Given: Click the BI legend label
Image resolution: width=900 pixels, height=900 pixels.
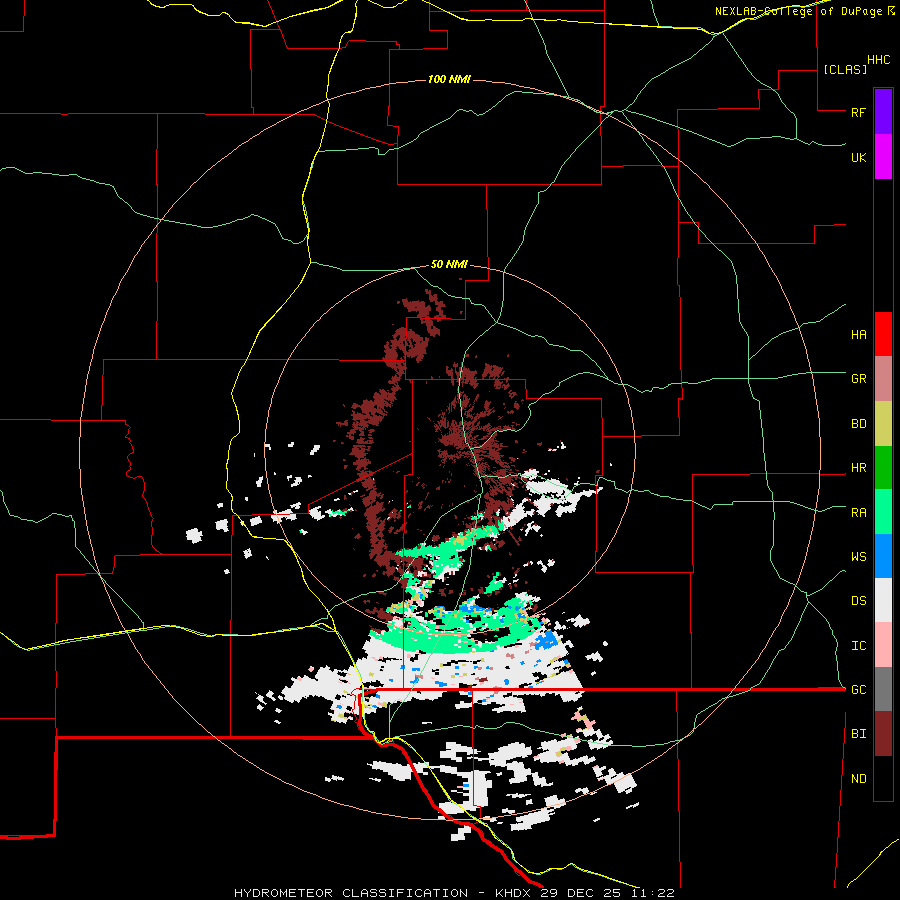Looking at the screenshot, I should pyautogui.click(x=858, y=734).
